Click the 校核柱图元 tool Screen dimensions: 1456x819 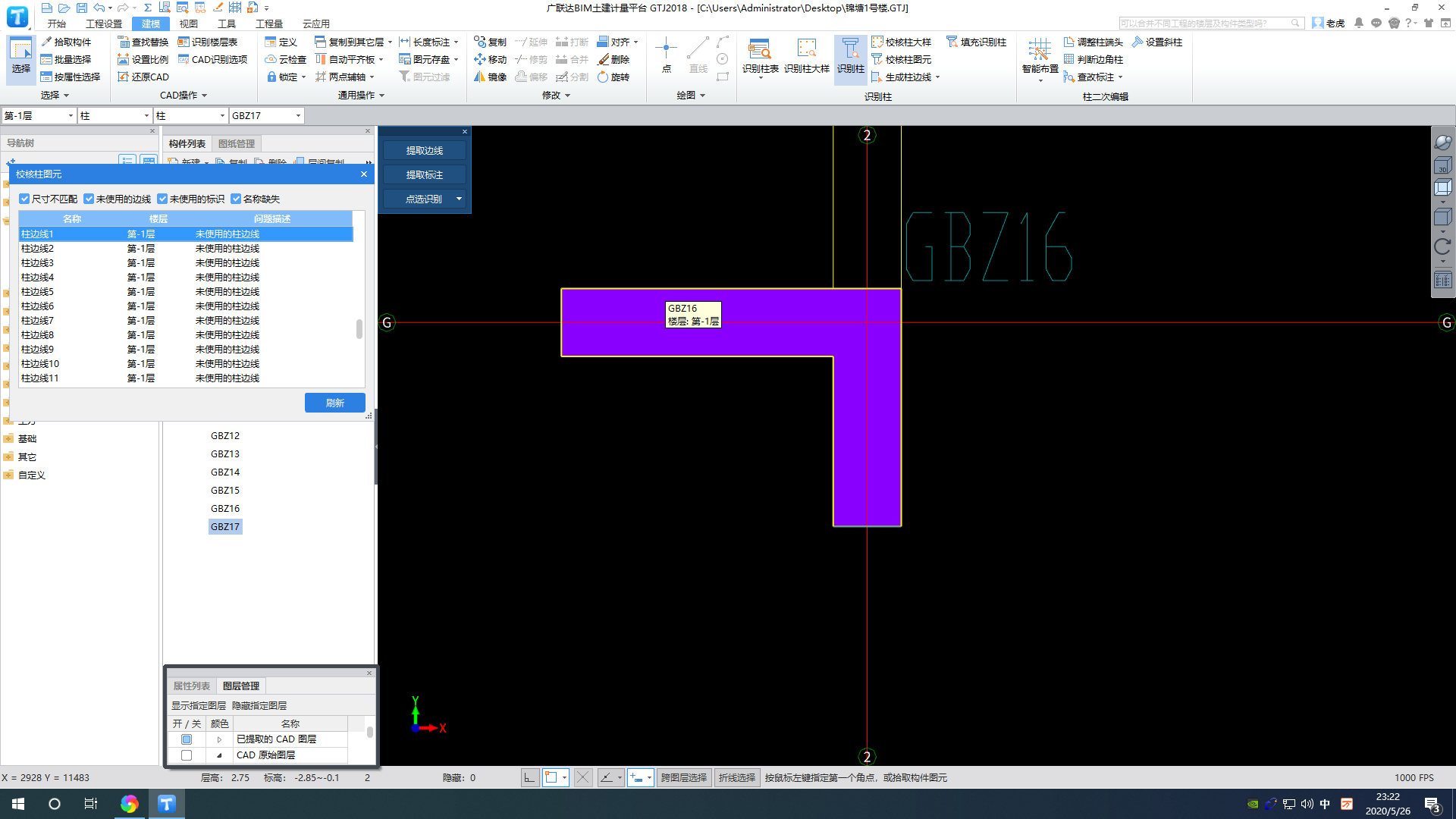[x=902, y=59]
